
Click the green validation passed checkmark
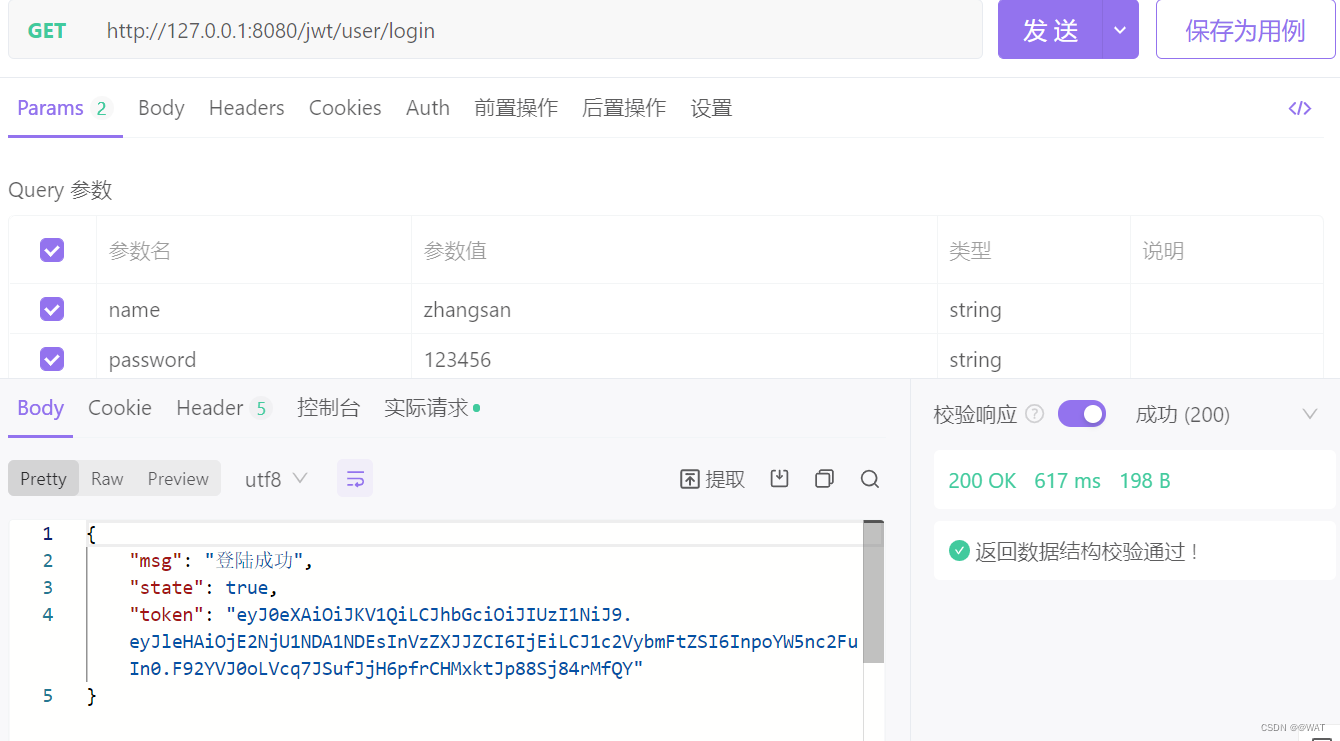click(x=959, y=550)
